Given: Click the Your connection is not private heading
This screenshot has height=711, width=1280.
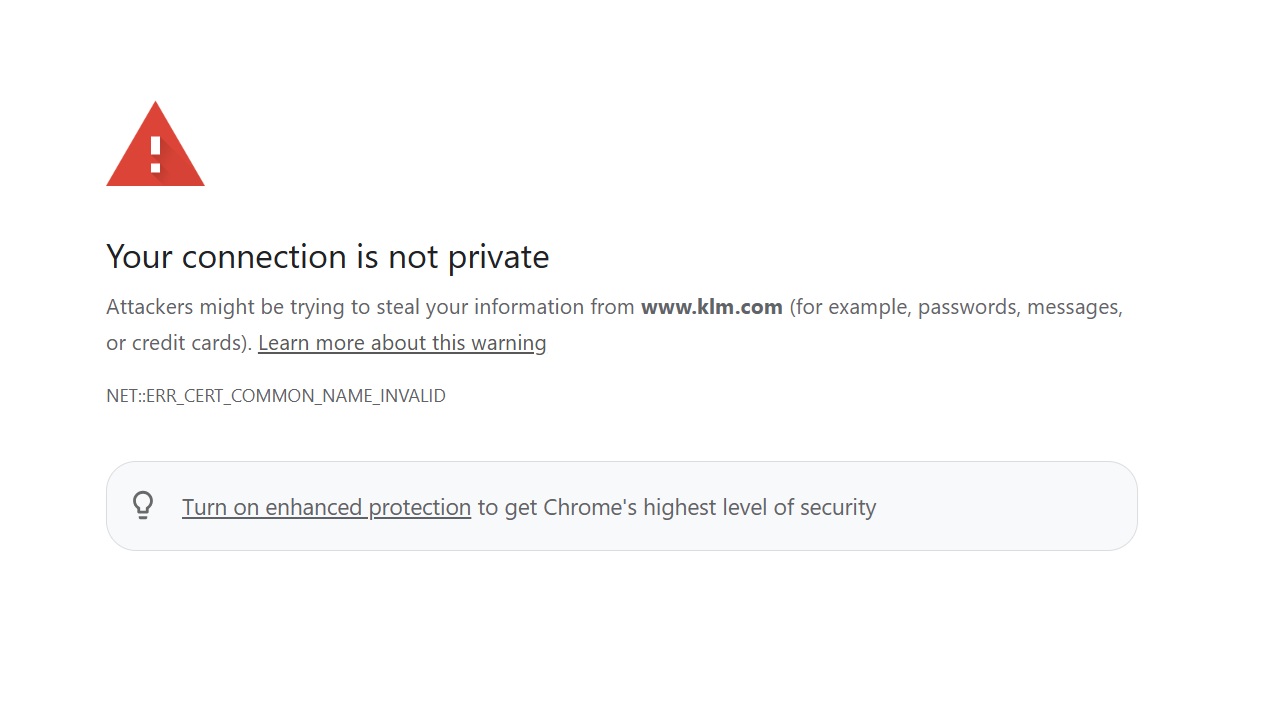Looking at the screenshot, I should (x=328, y=257).
